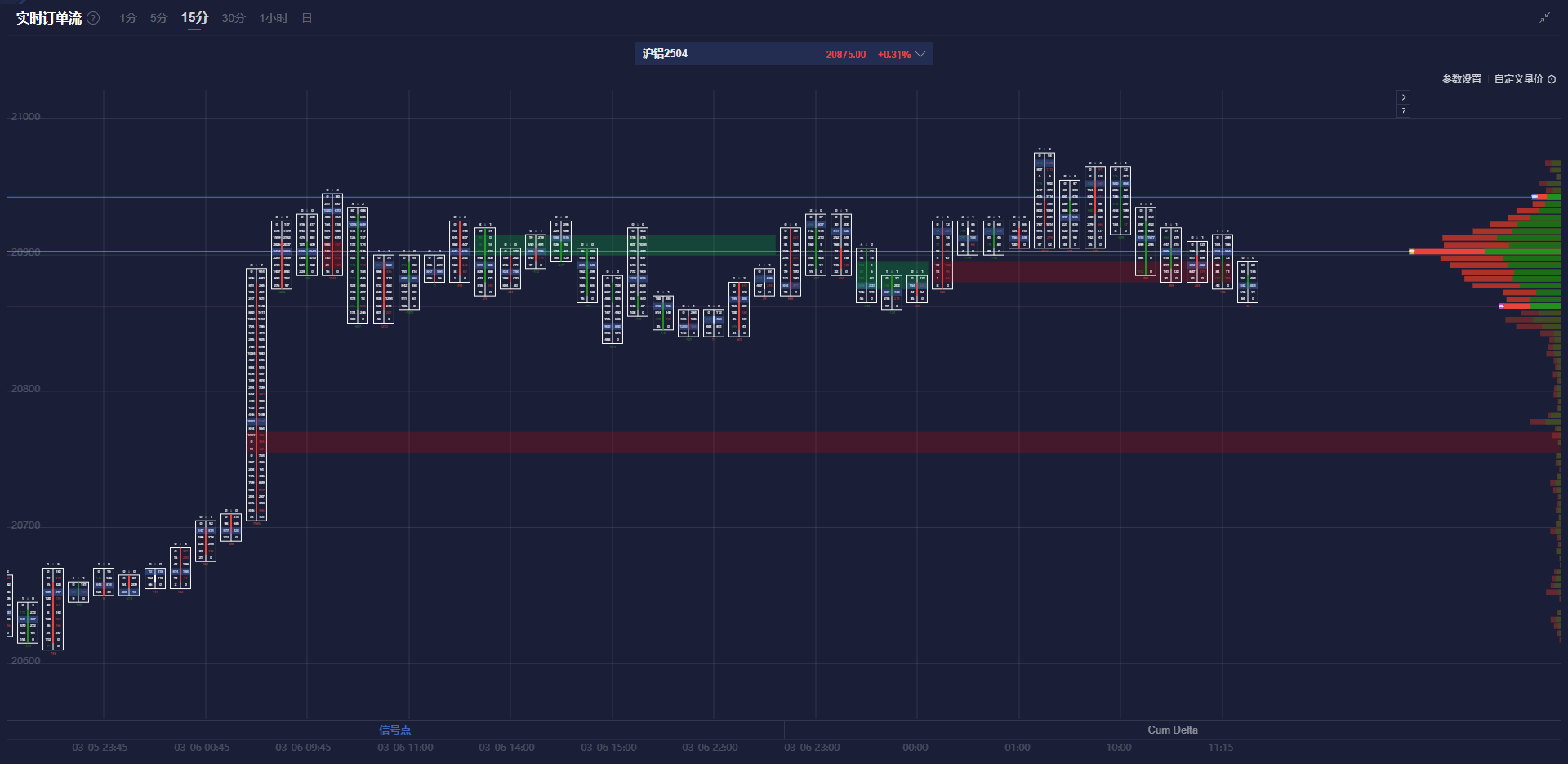Viewport: 1568px width, 764px height.
Task: Click the 03-06 09:45 time label
Action: (x=303, y=748)
